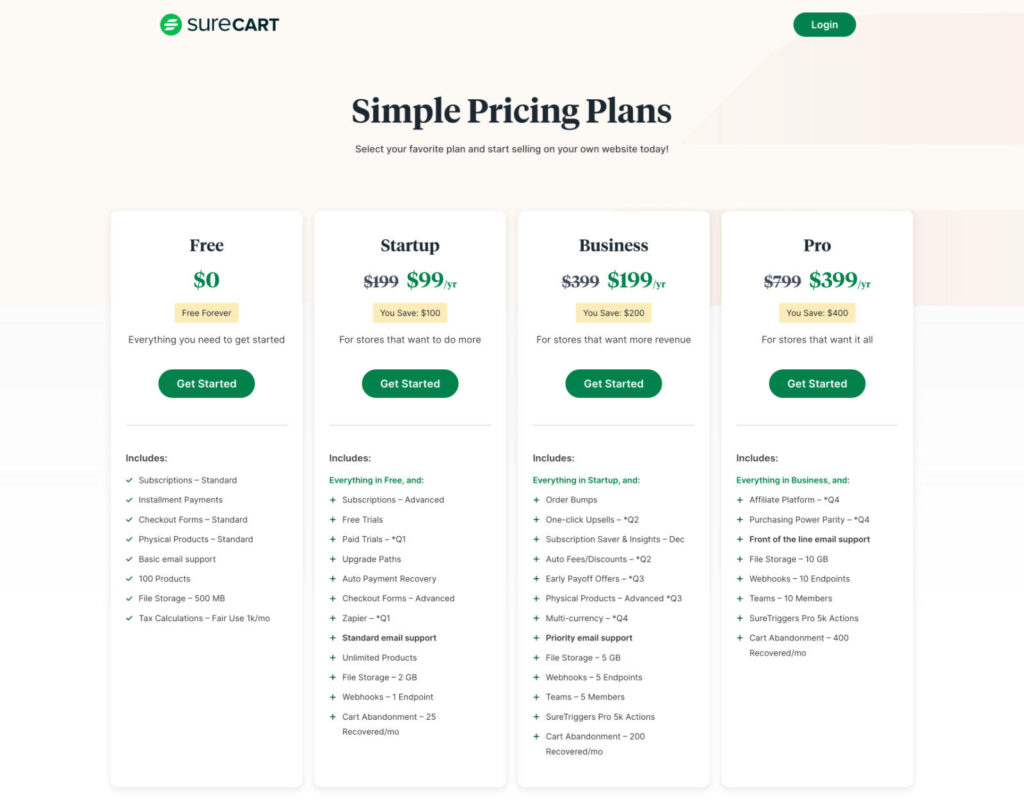Click the plus icon beside Free Trials

333,520
